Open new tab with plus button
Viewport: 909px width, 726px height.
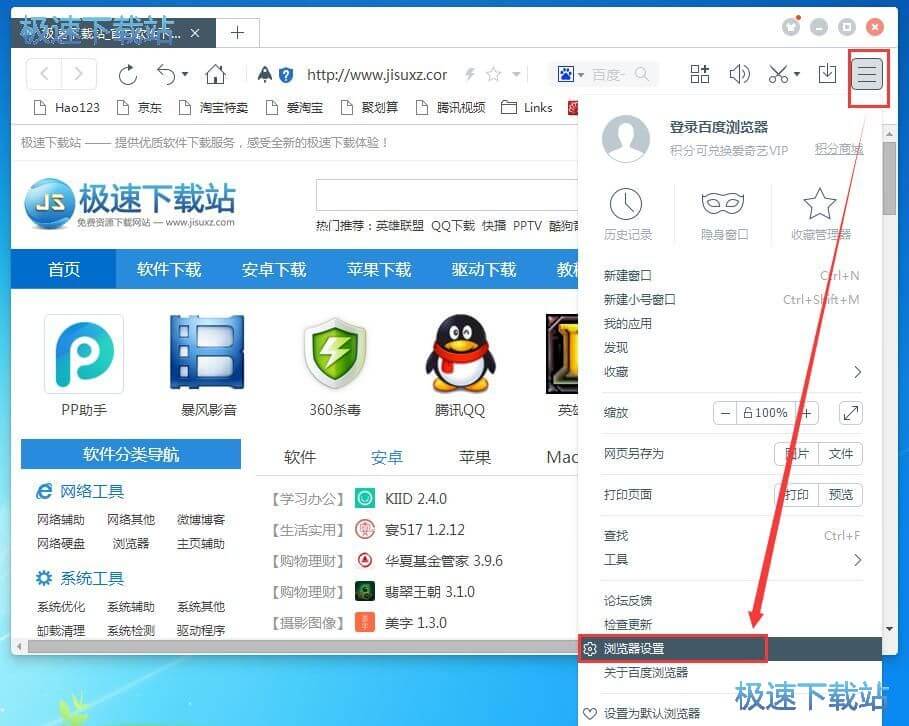click(x=237, y=32)
